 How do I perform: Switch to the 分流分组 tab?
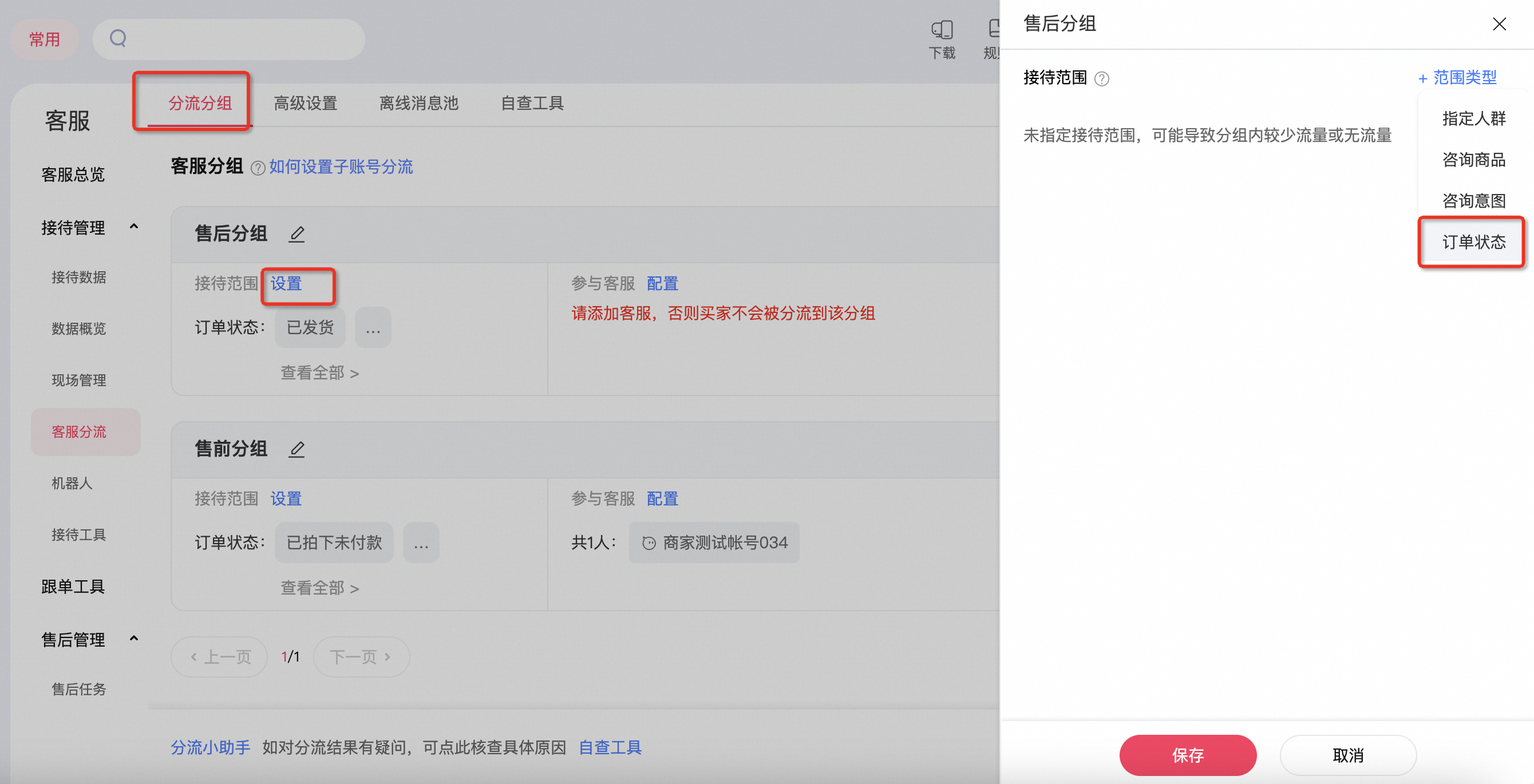pyautogui.click(x=200, y=103)
